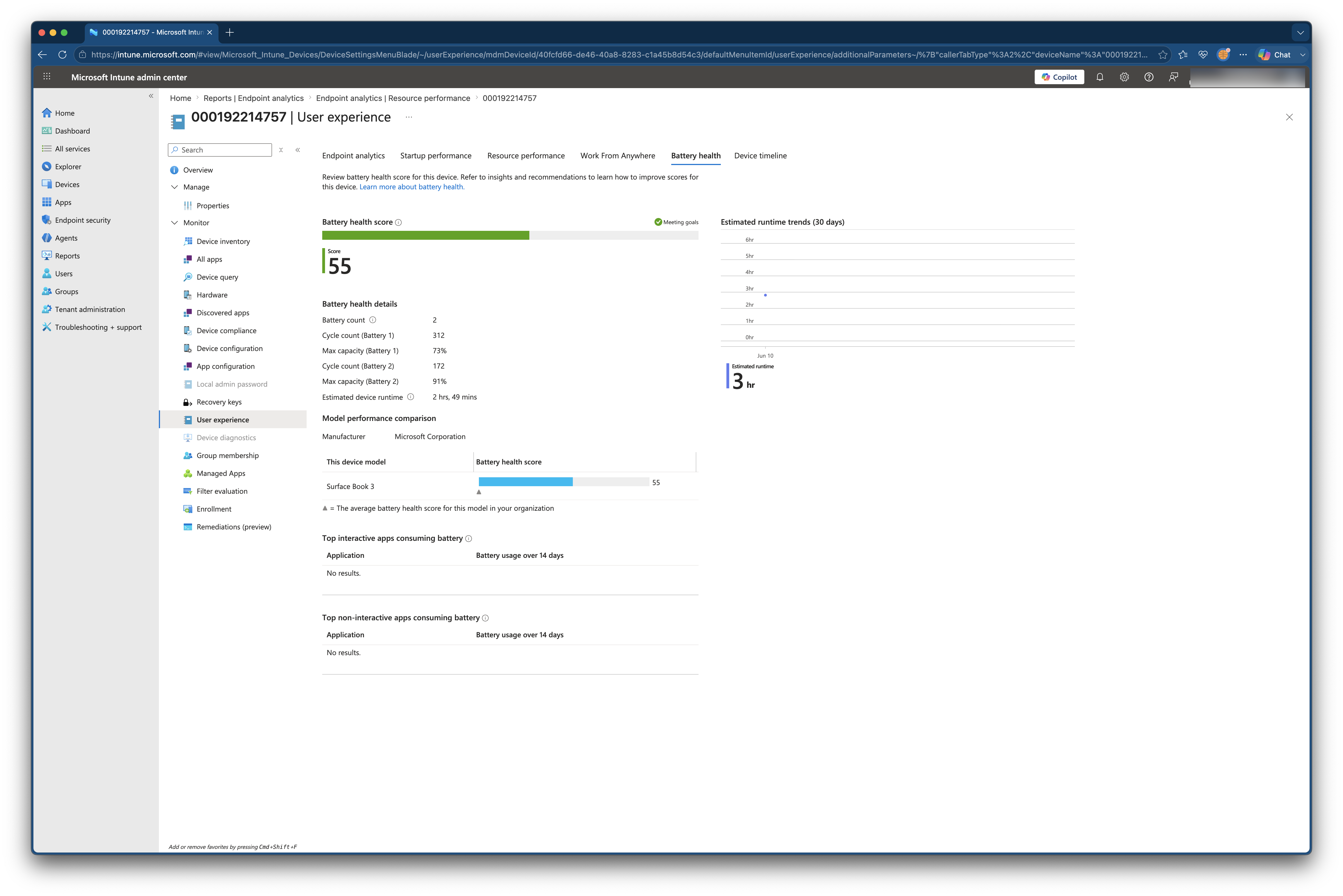
Task: Switch to the Work From Anywhere tab
Action: pyautogui.click(x=618, y=156)
